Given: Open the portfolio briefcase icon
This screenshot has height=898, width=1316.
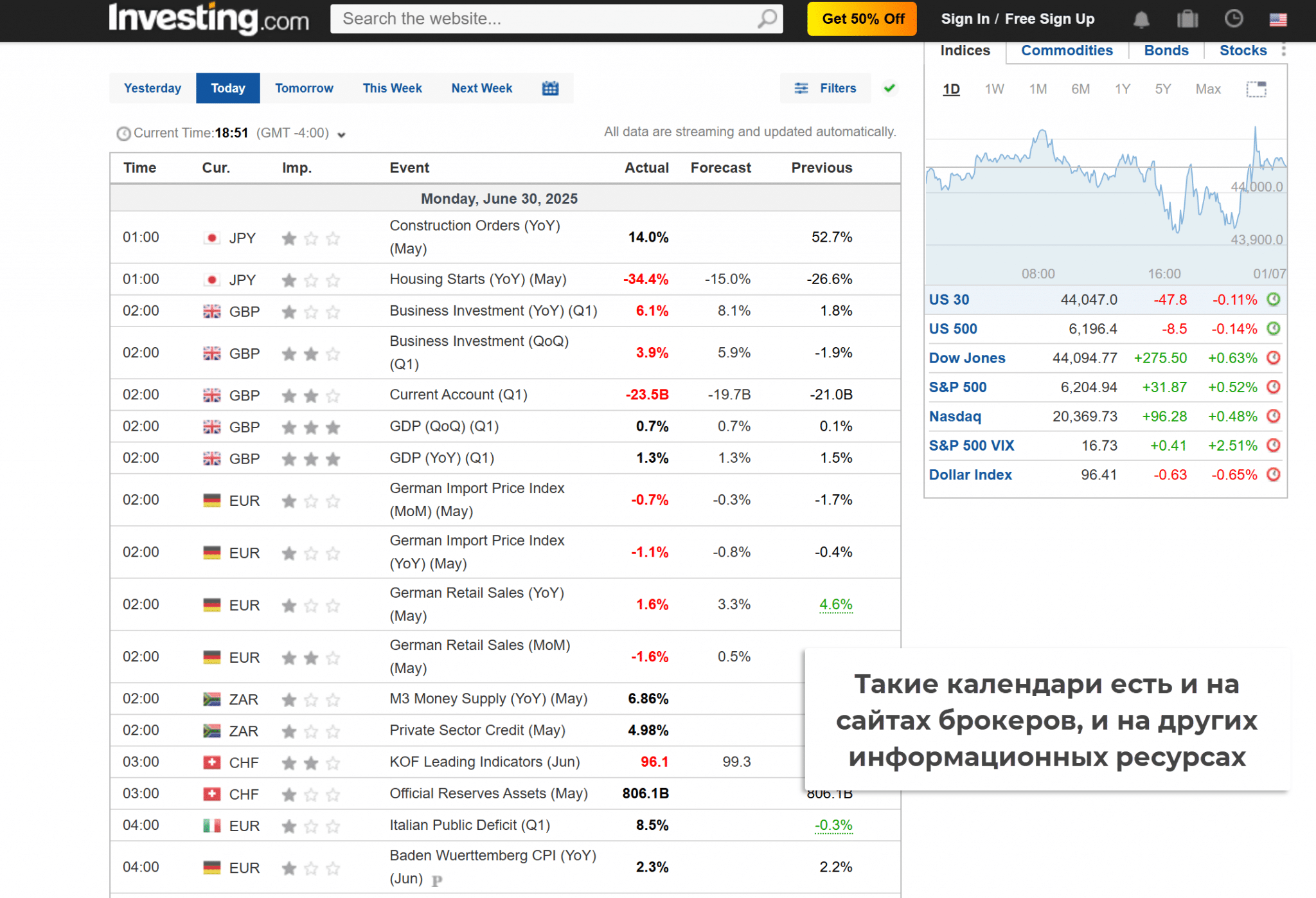Looking at the screenshot, I should [1187, 19].
